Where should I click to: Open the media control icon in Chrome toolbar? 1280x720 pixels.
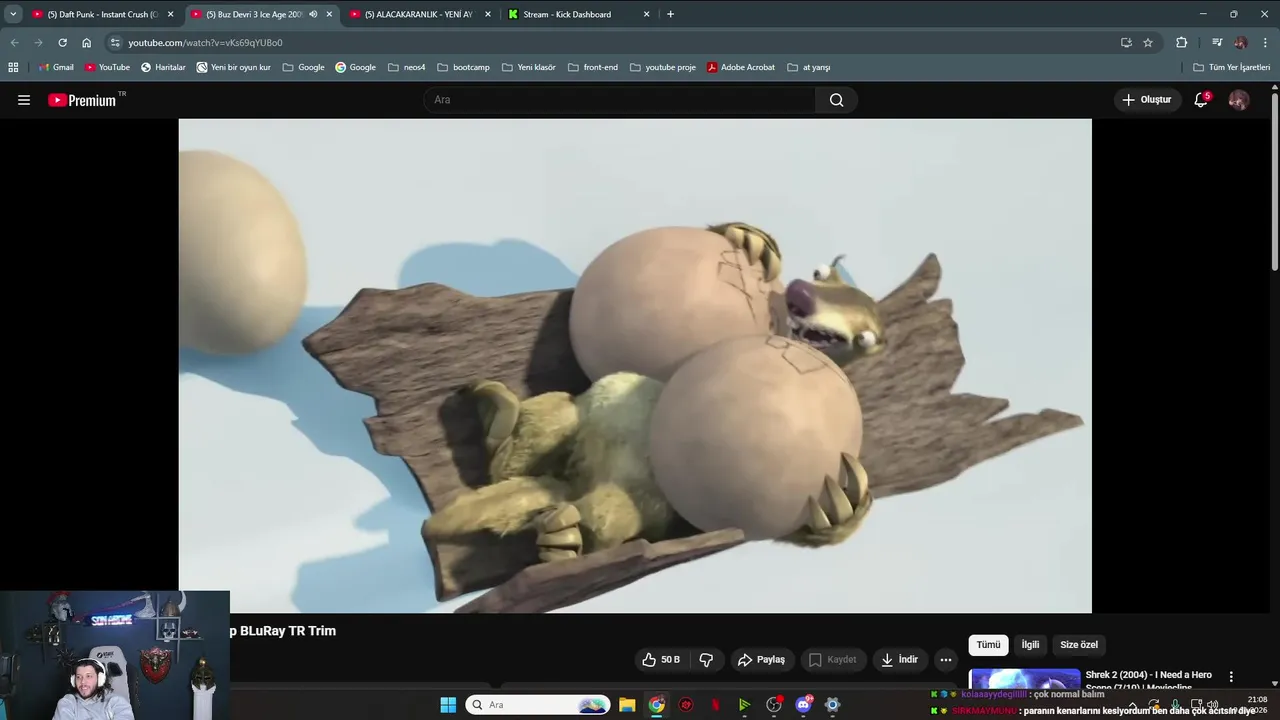coord(1217,43)
